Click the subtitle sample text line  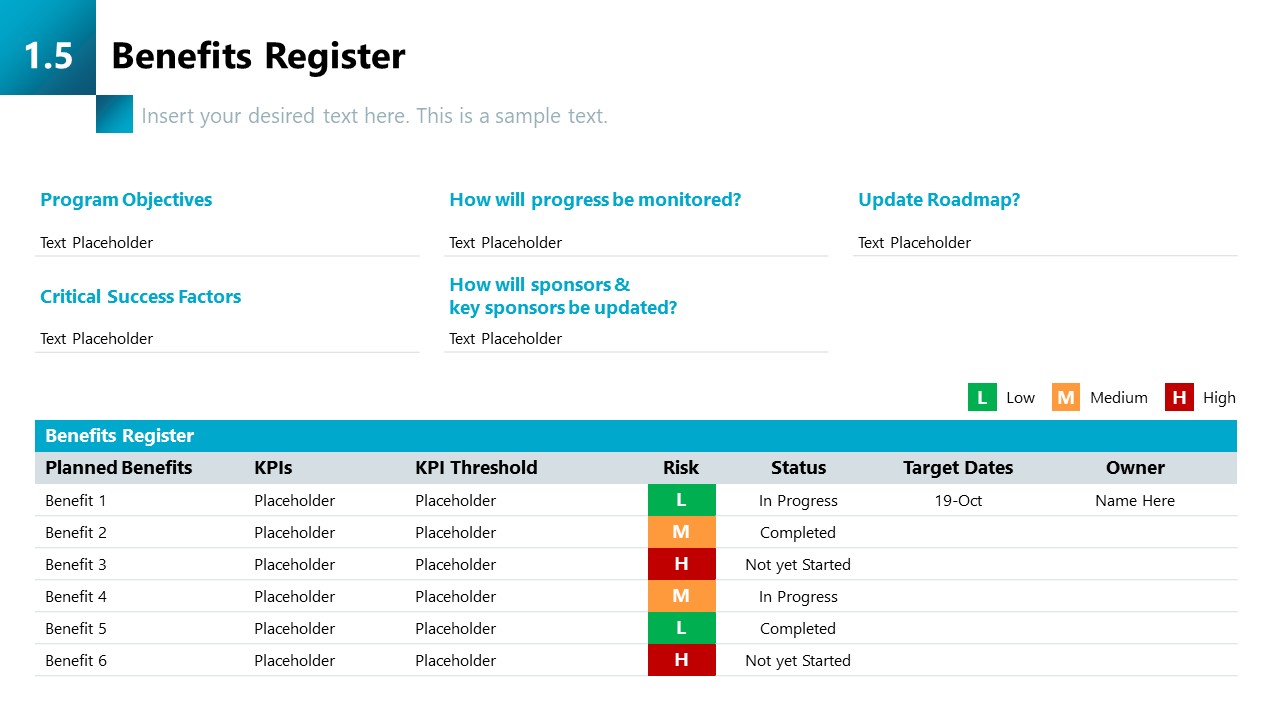(x=374, y=116)
